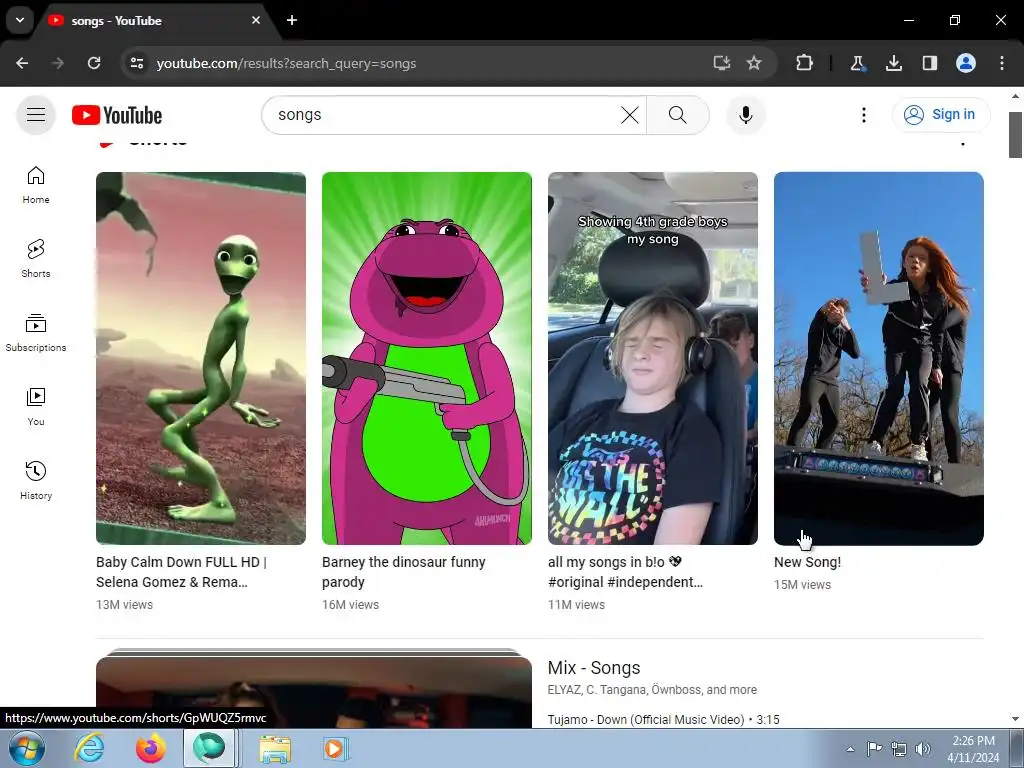1024x768 pixels.
Task: Click the page vertical scrollbar thumb
Action: click(x=1015, y=135)
